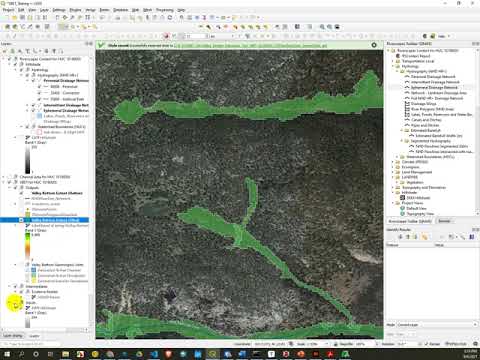Click the magnifier zoom icon in second toolbar row
Image resolution: width=480 pixels, height=360 pixels.
[x=322, y=27]
